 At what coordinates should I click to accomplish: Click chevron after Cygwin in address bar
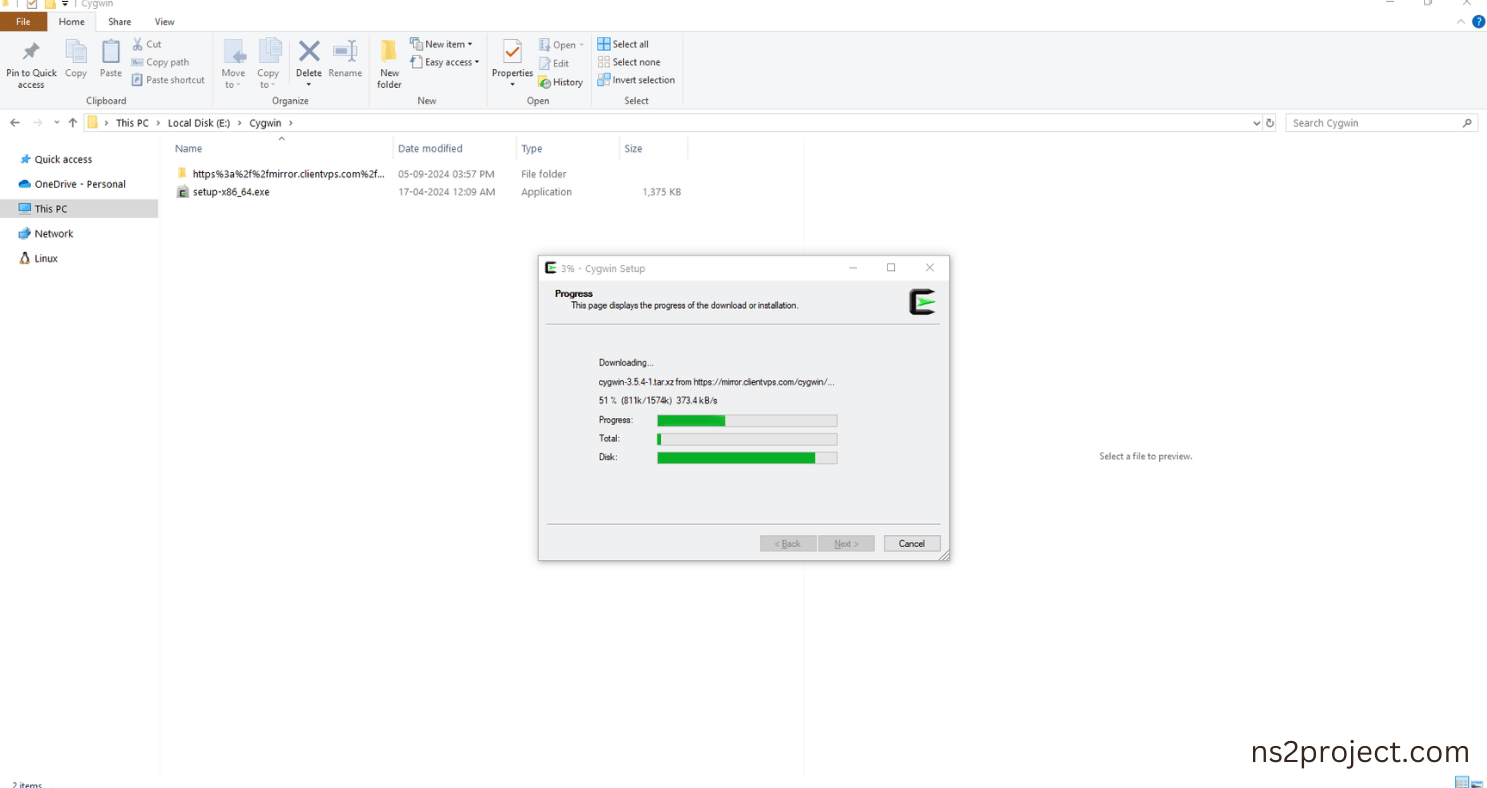pos(291,123)
